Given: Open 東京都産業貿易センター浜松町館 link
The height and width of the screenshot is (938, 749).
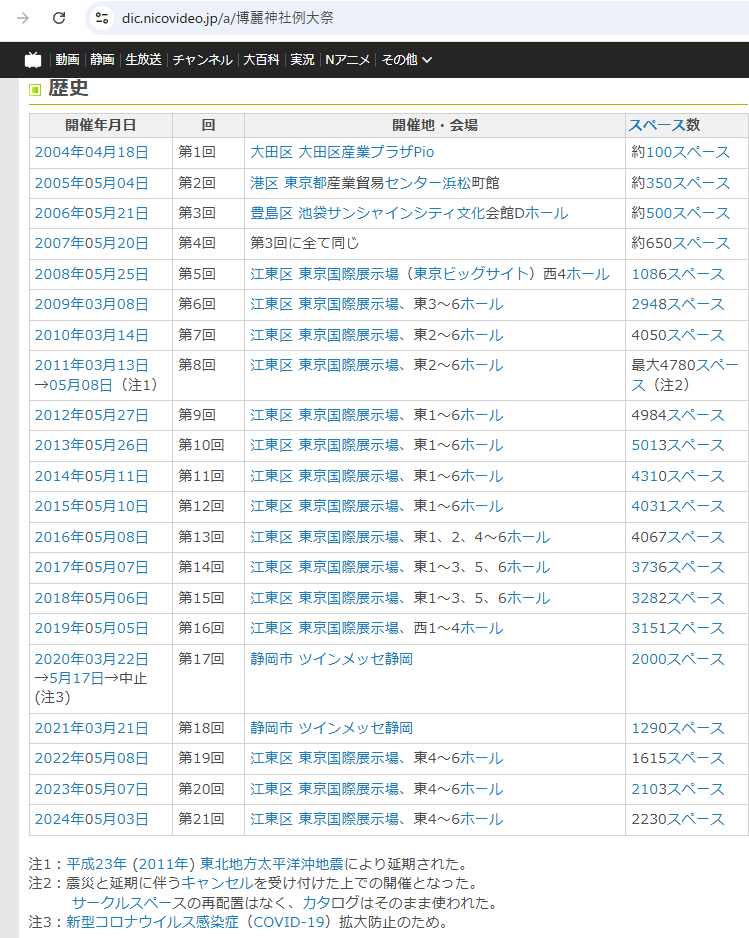Looking at the screenshot, I should (391, 183).
